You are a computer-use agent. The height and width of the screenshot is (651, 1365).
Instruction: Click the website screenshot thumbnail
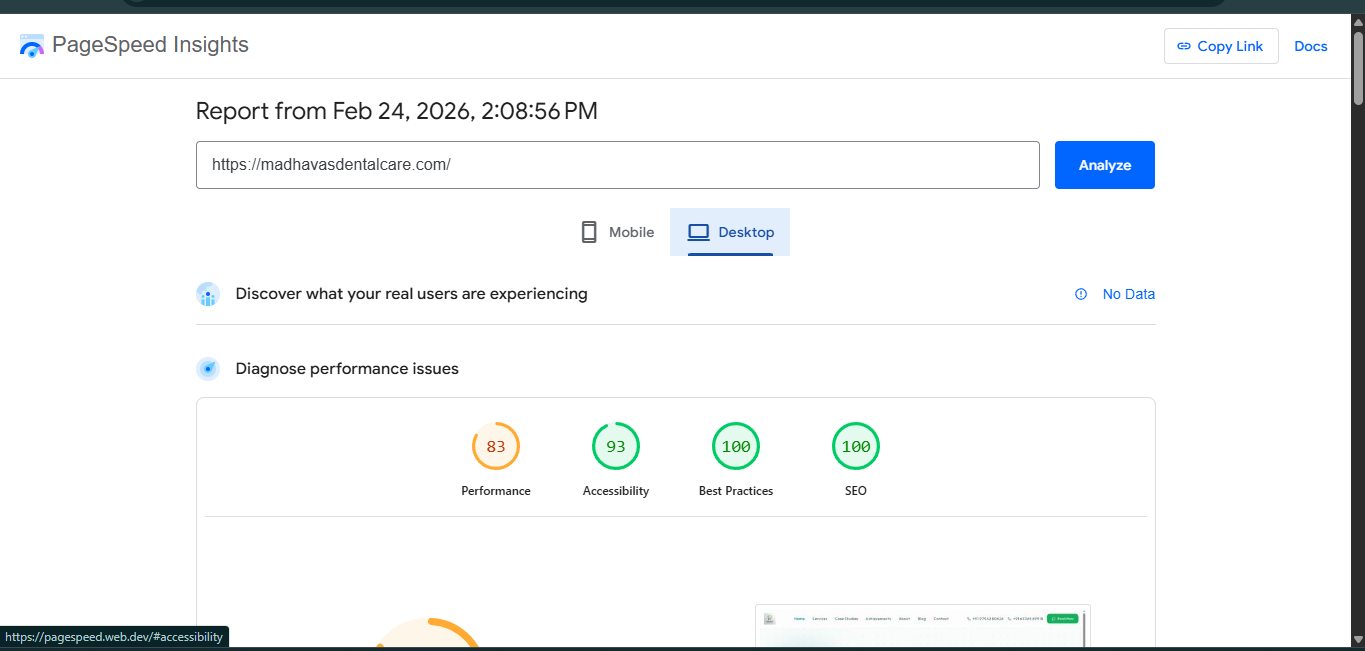click(923, 627)
